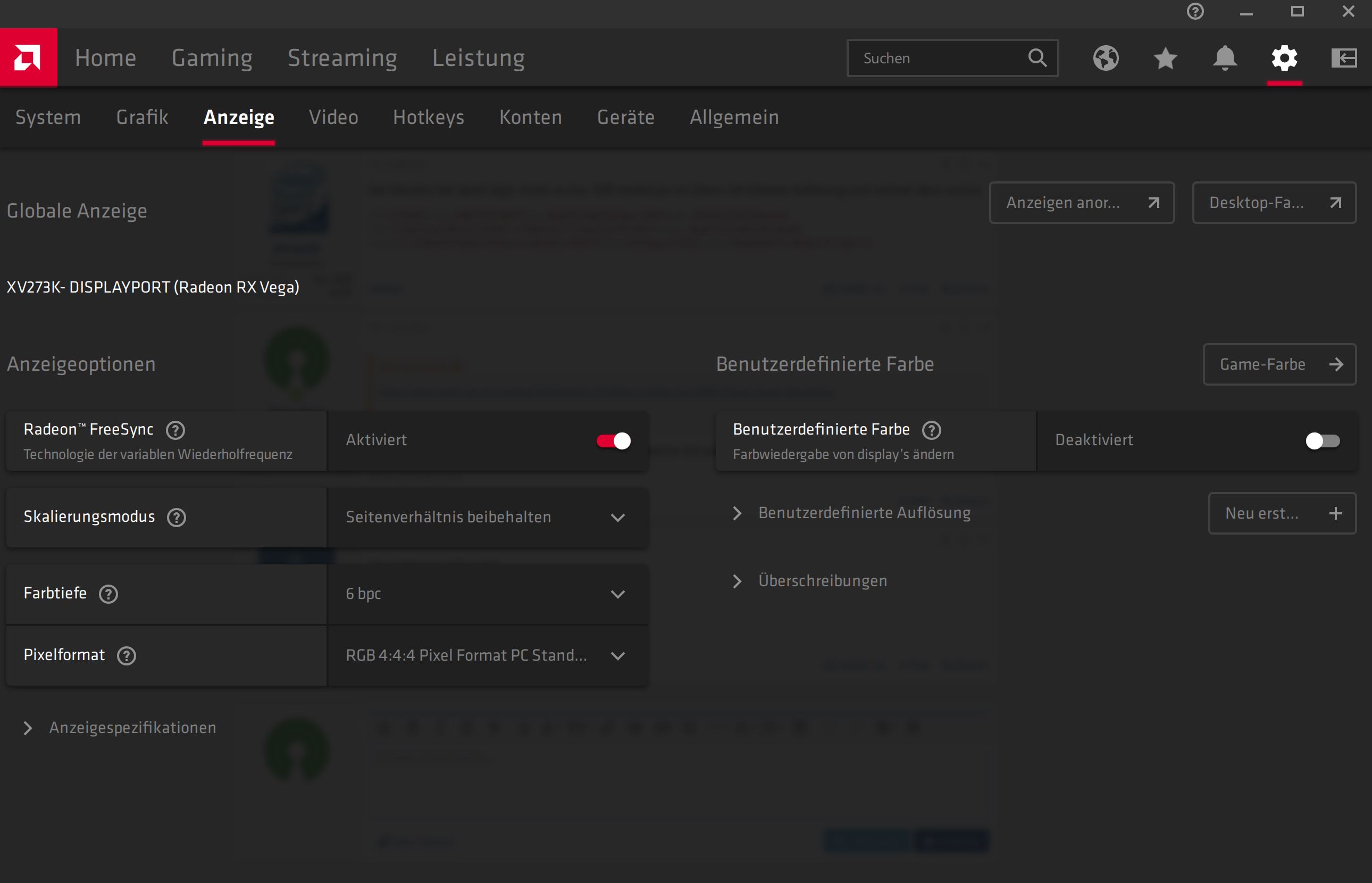The image size is (1372, 883).
Task: Open the Gaming menu
Action: coord(212,58)
